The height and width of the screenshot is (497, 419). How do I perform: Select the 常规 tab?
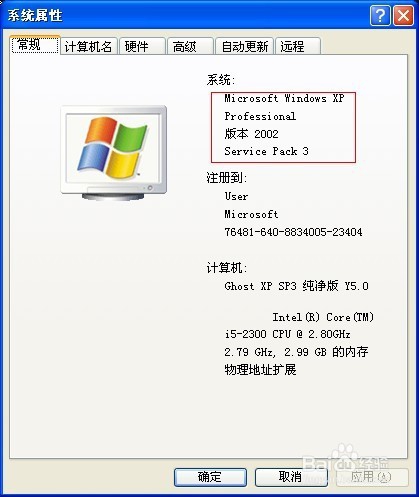pyautogui.click(x=35, y=45)
